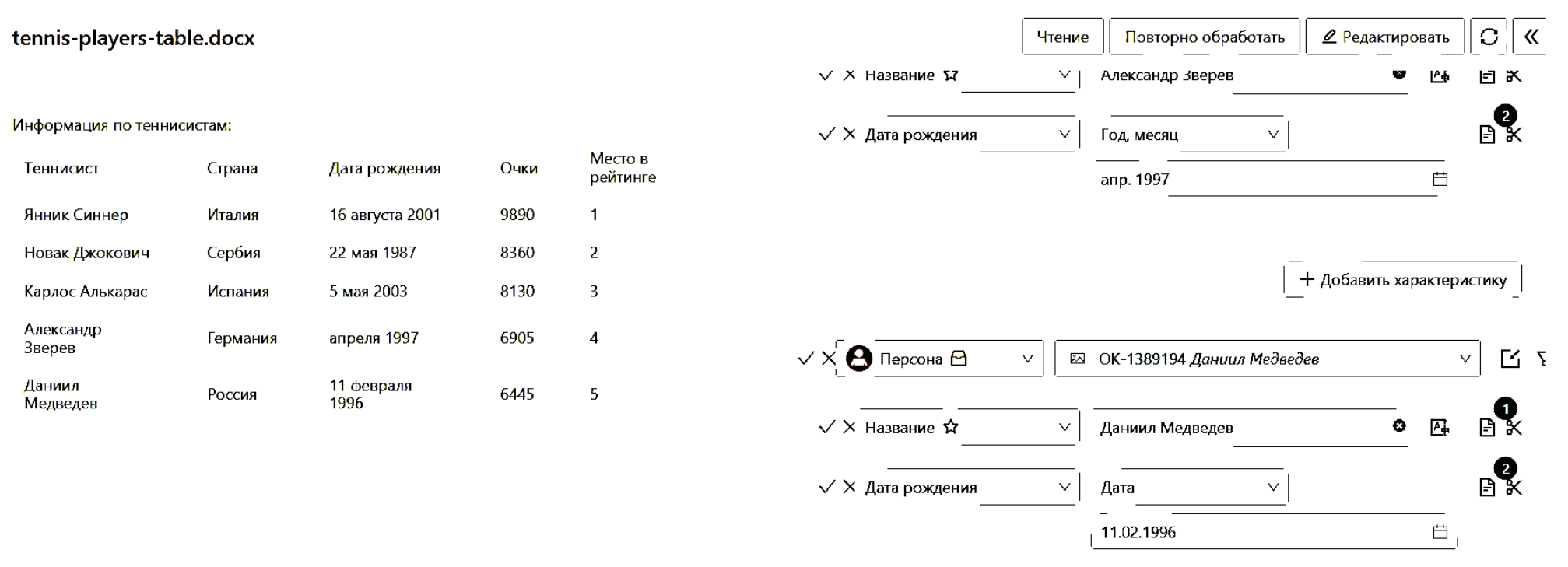The width and height of the screenshot is (1568, 567).
Task: Switch to Чтение mode
Action: 1062,37
